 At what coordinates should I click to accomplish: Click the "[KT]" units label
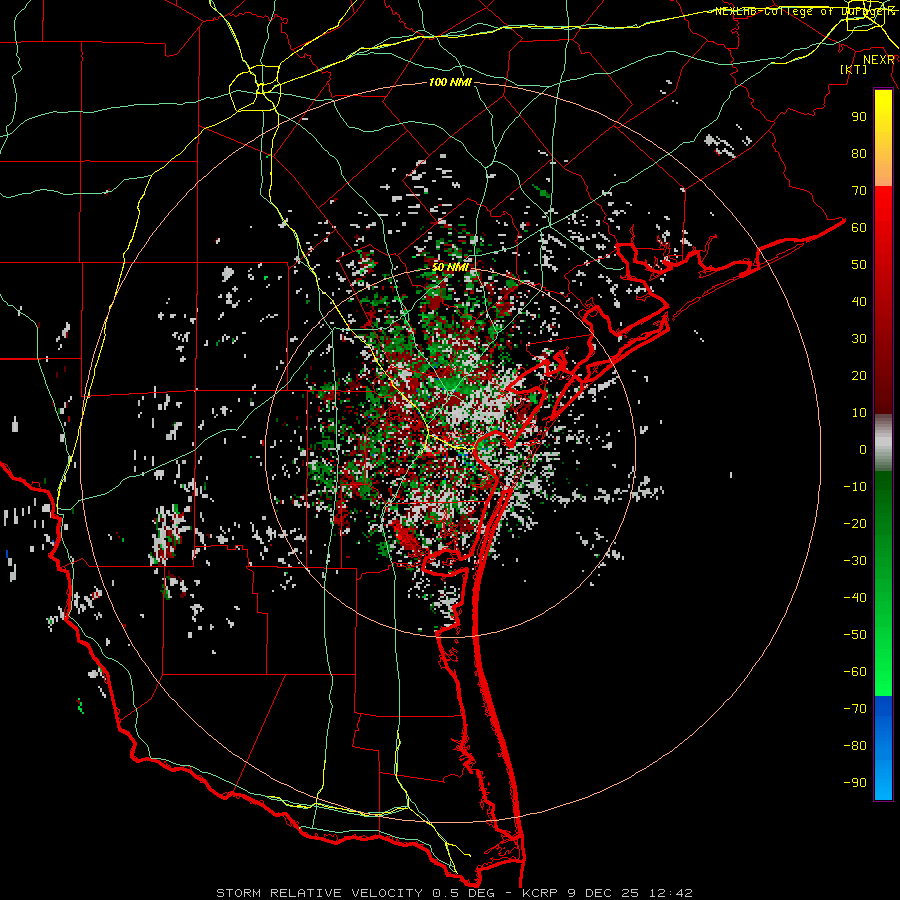853,69
